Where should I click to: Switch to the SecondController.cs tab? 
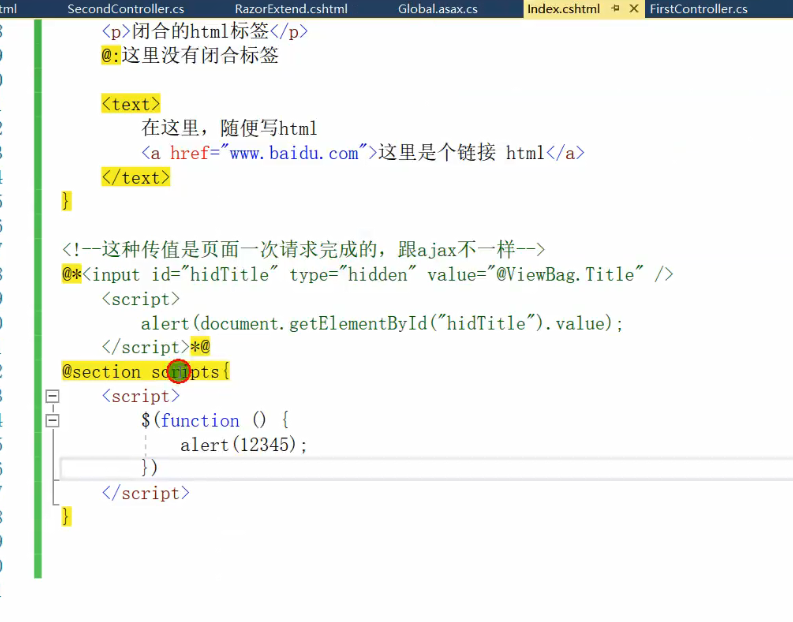coord(125,9)
